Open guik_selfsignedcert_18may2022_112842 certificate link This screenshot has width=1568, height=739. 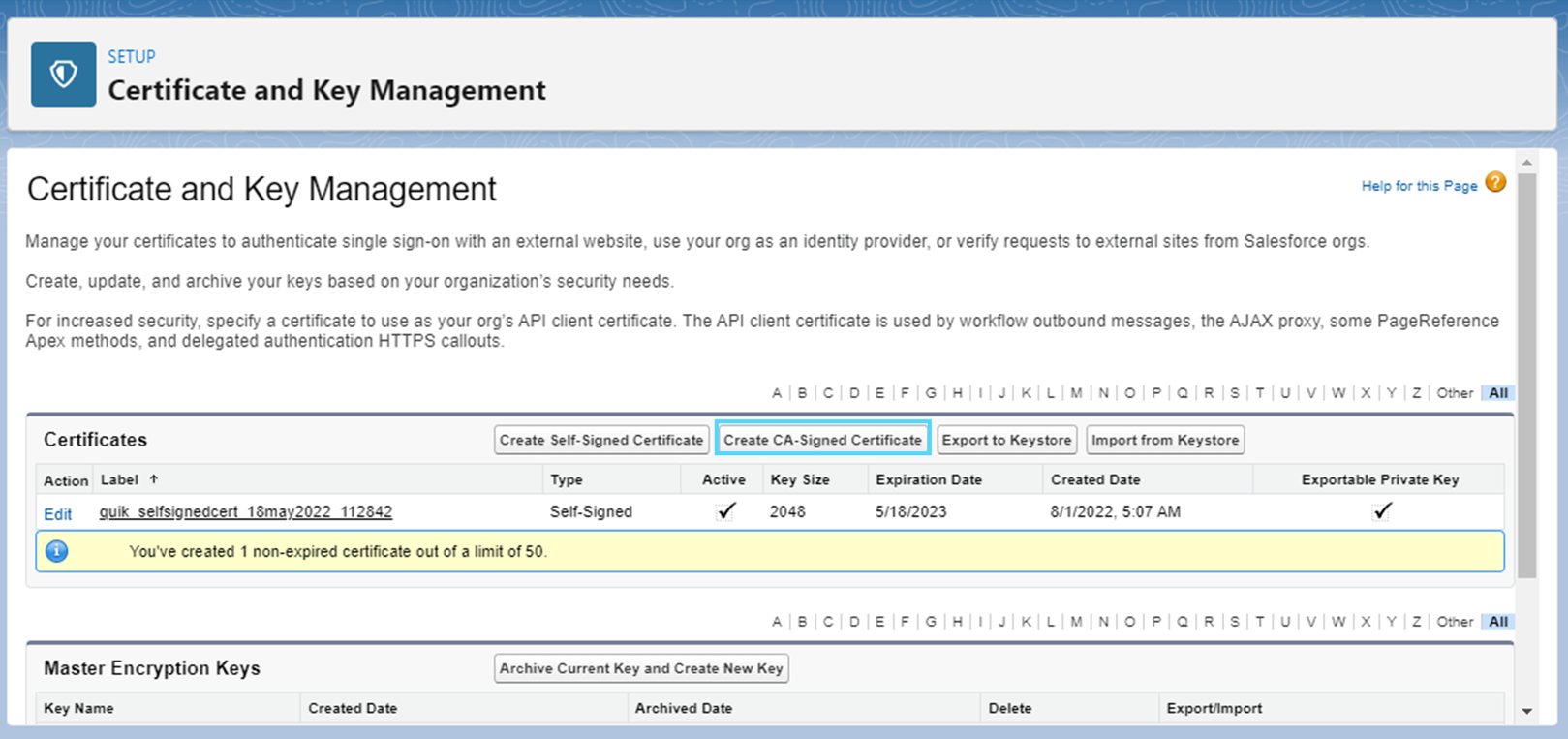(x=246, y=511)
